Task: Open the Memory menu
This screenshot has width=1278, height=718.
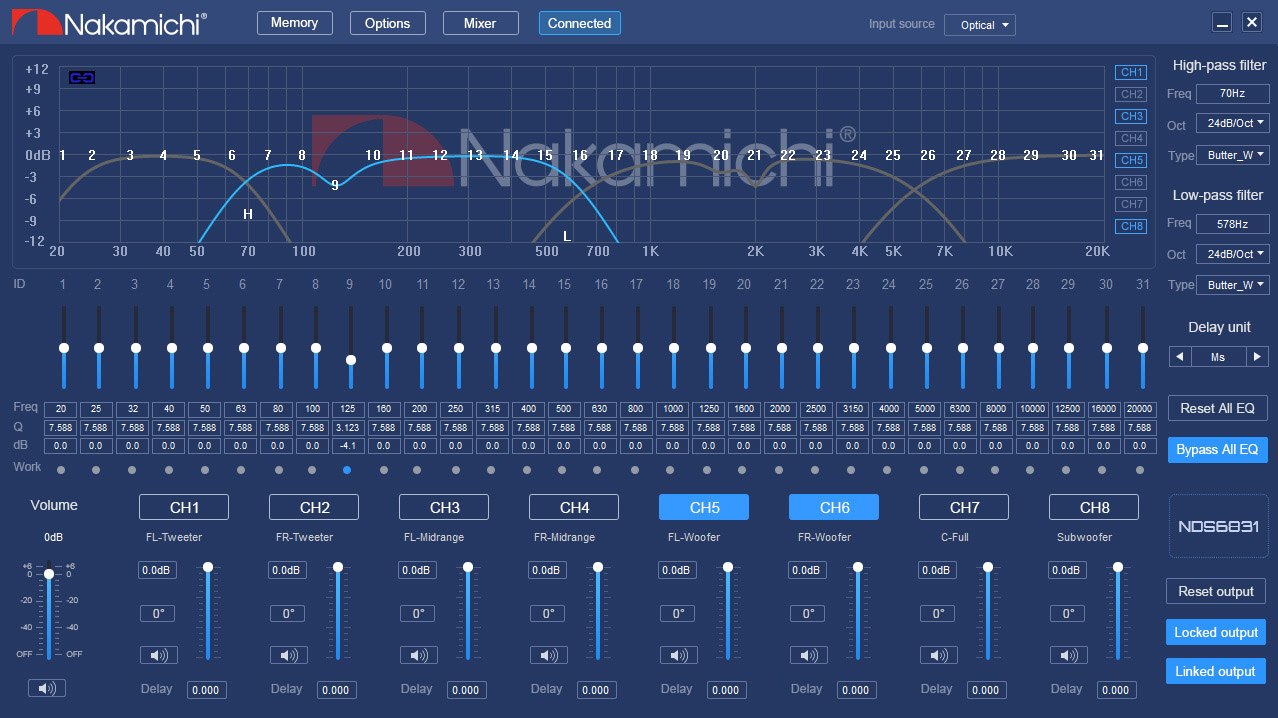Action: point(294,23)
